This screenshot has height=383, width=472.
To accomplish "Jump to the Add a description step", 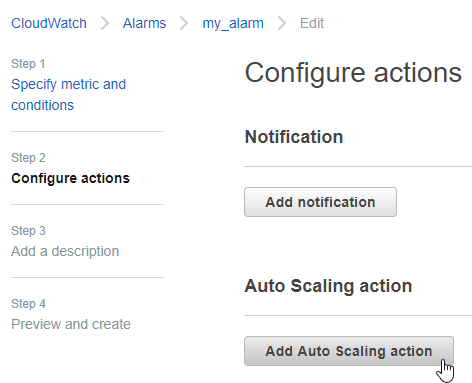I will 65,251.
